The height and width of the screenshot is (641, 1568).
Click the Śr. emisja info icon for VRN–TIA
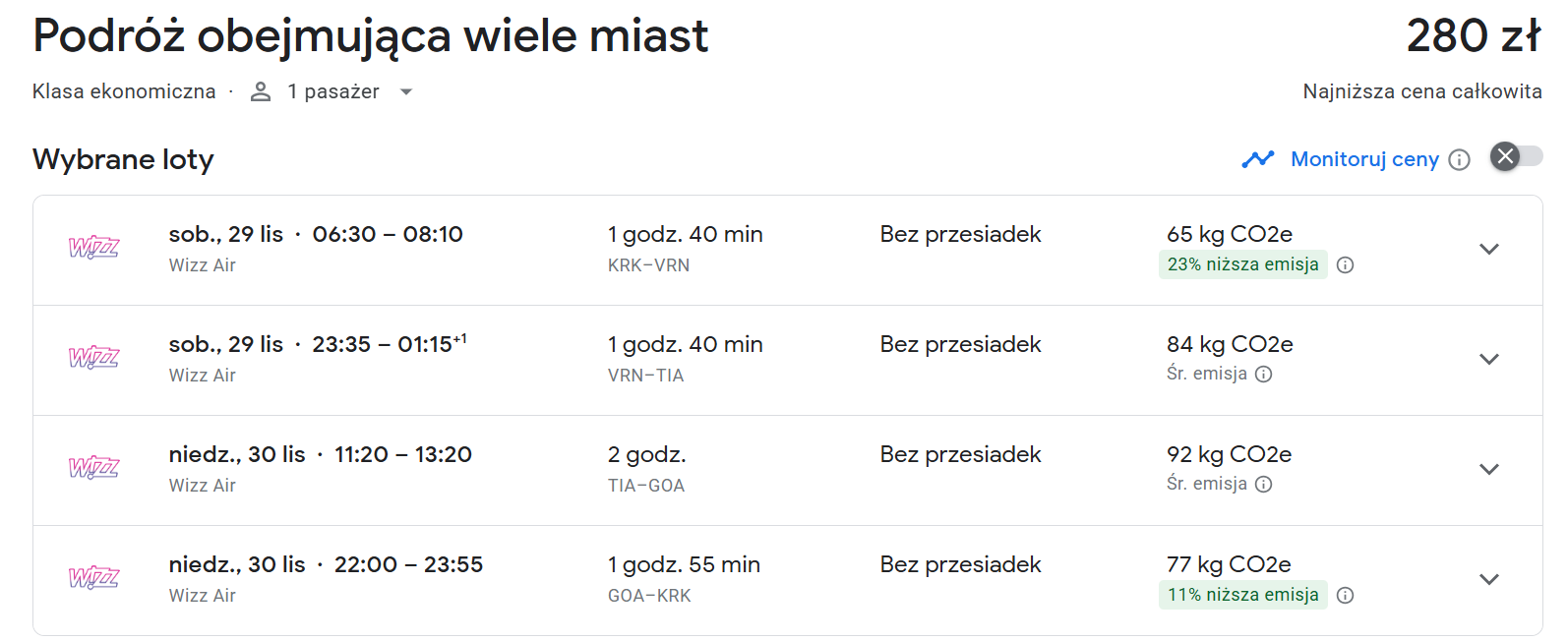(x=1264, y=374)
